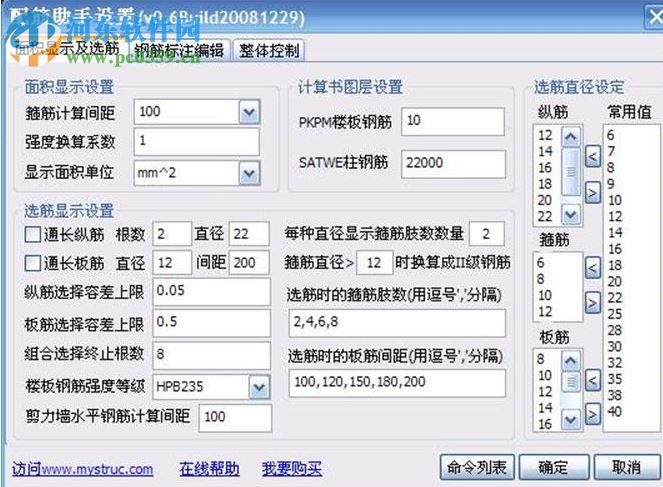
Task: Select the 面积显示及选筋 tab
Action: [x=68, y=49]
